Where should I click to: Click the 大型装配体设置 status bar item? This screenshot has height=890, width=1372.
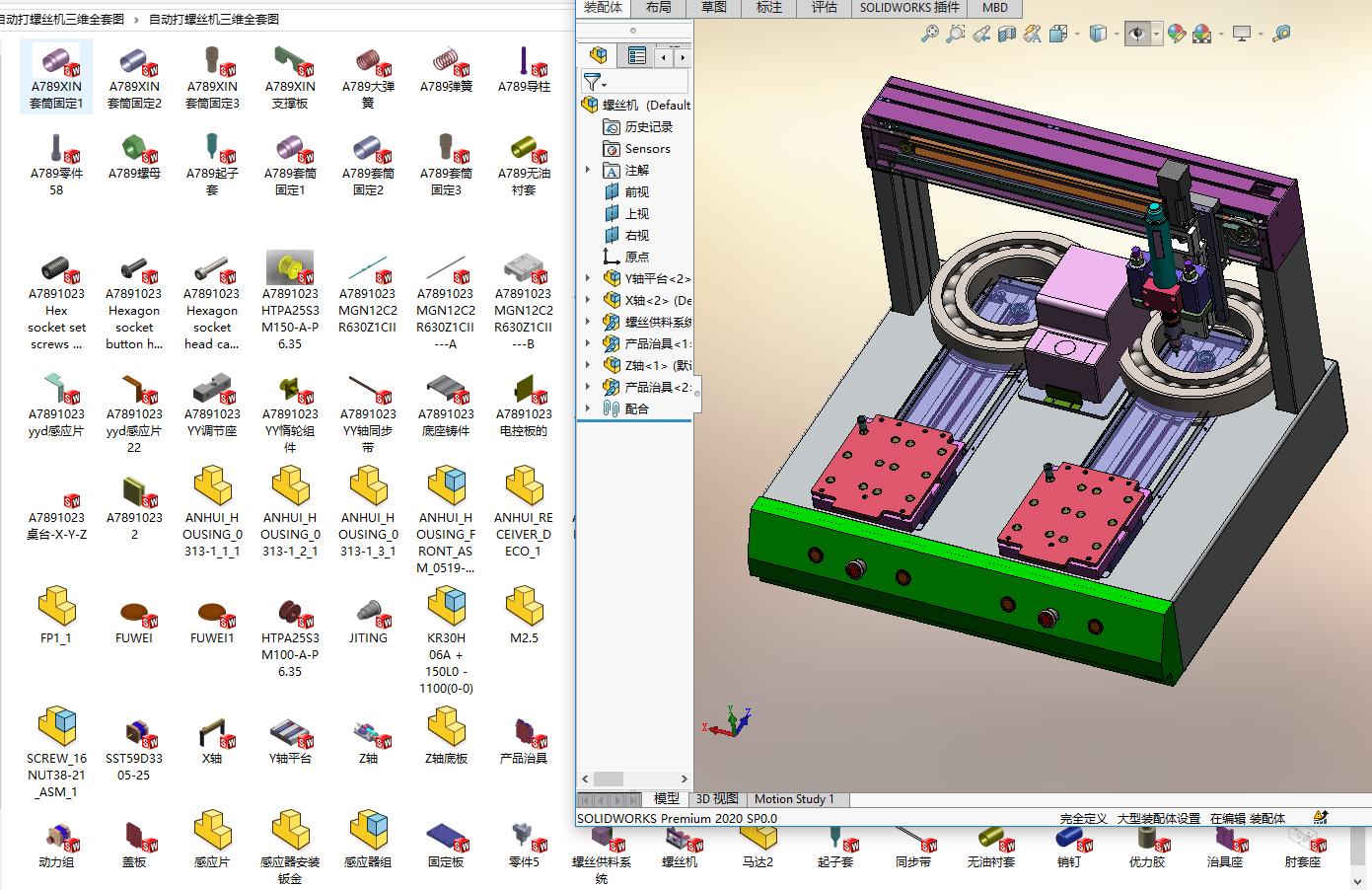[x=1158, y=819]
